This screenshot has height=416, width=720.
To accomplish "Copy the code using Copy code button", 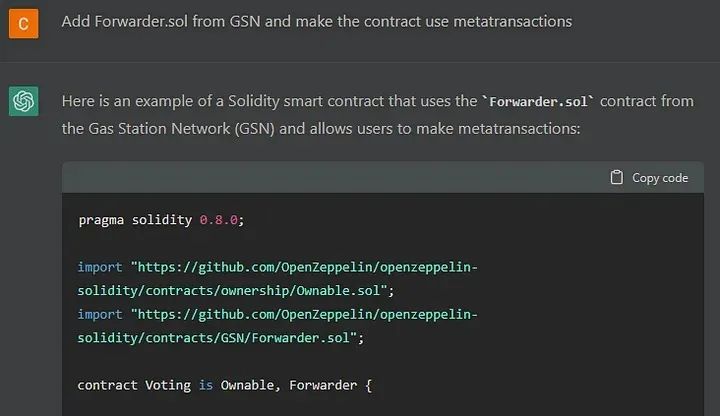I will tap(649, 178).
